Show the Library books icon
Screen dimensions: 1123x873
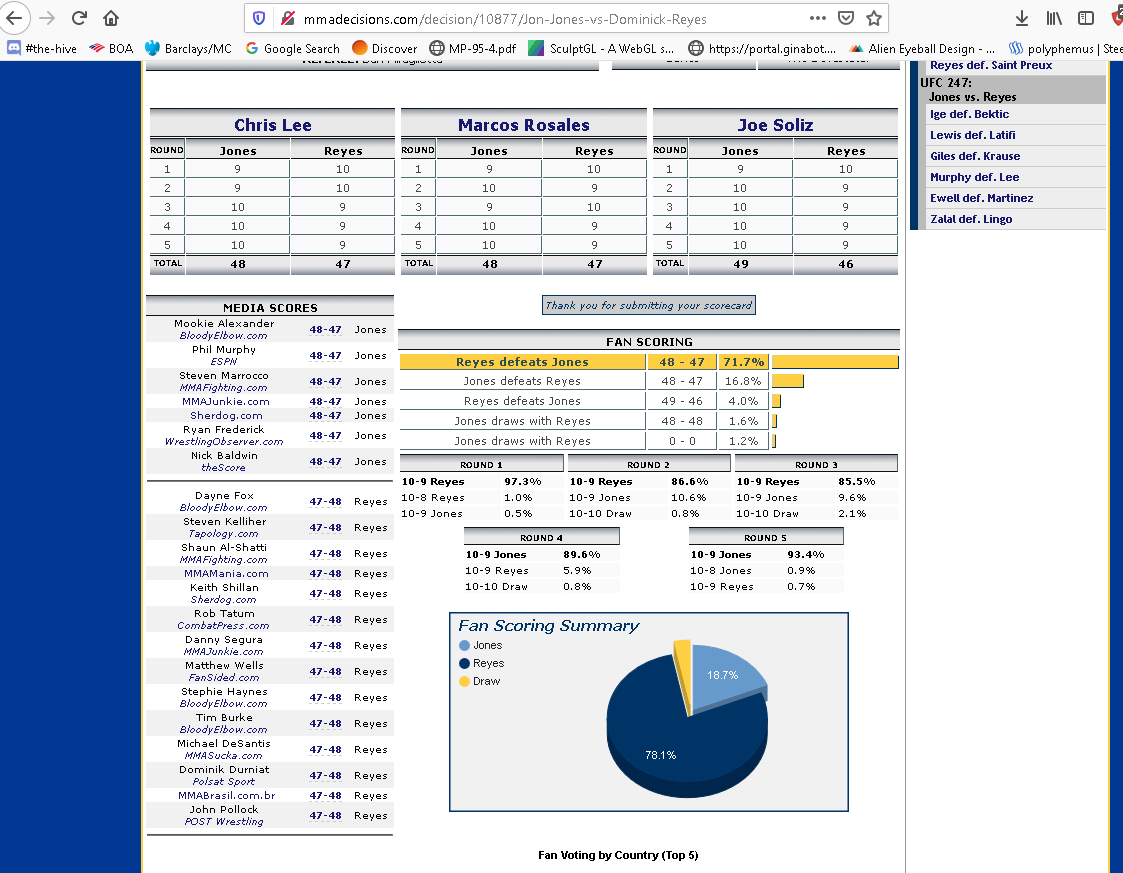[x=1054, y=19]
